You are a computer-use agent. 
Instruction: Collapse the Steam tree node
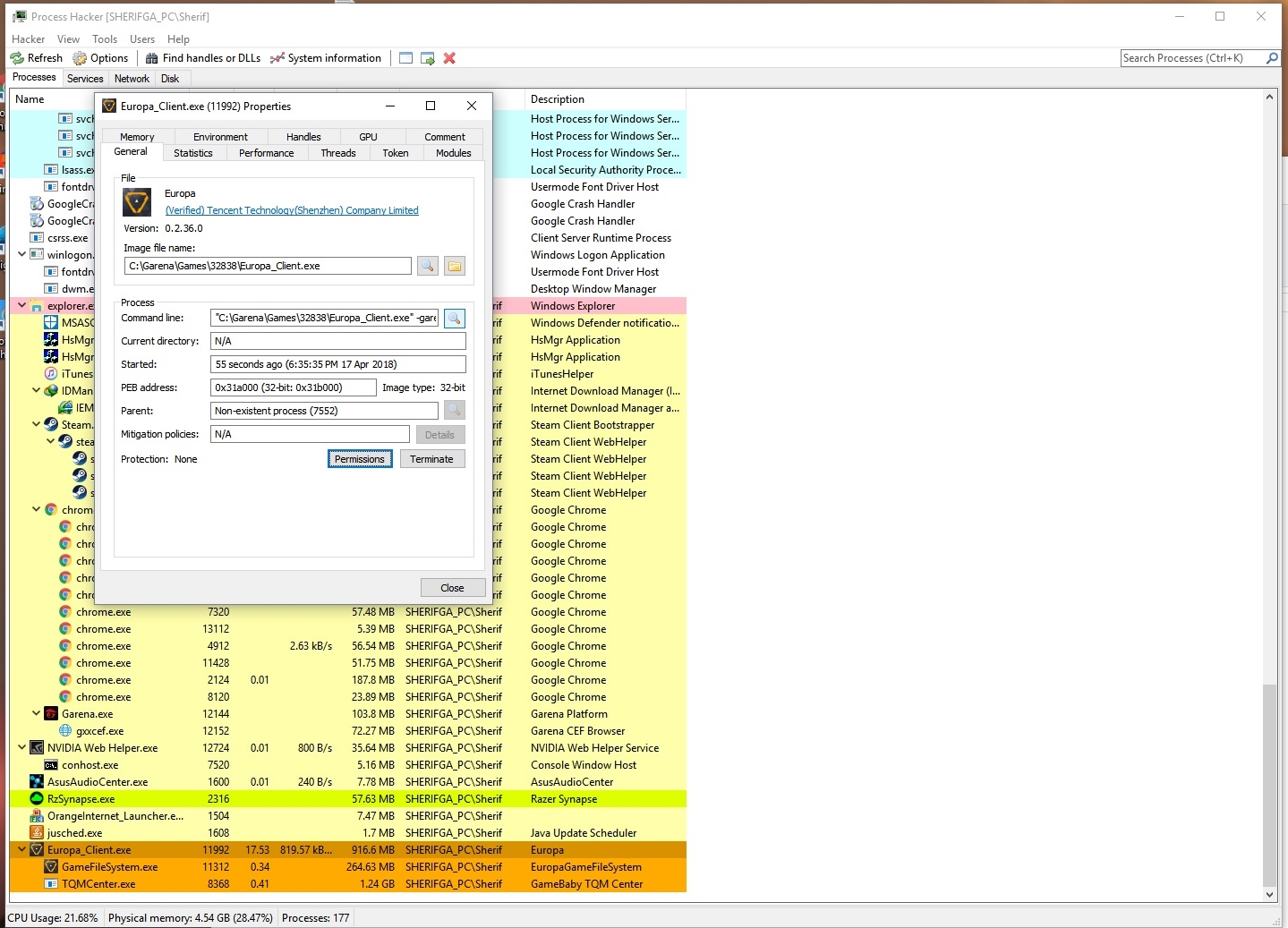[36, 425]
